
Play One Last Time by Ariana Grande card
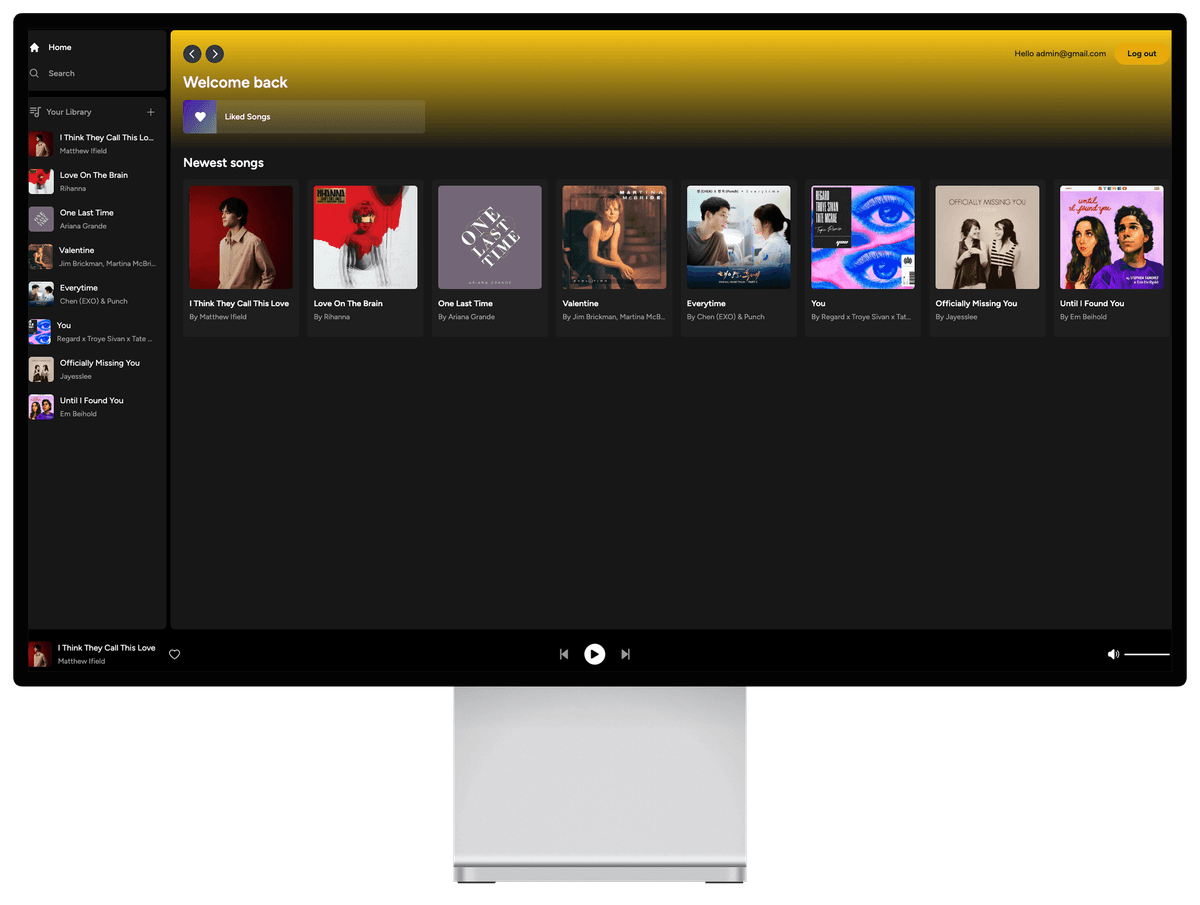[489, 250]
